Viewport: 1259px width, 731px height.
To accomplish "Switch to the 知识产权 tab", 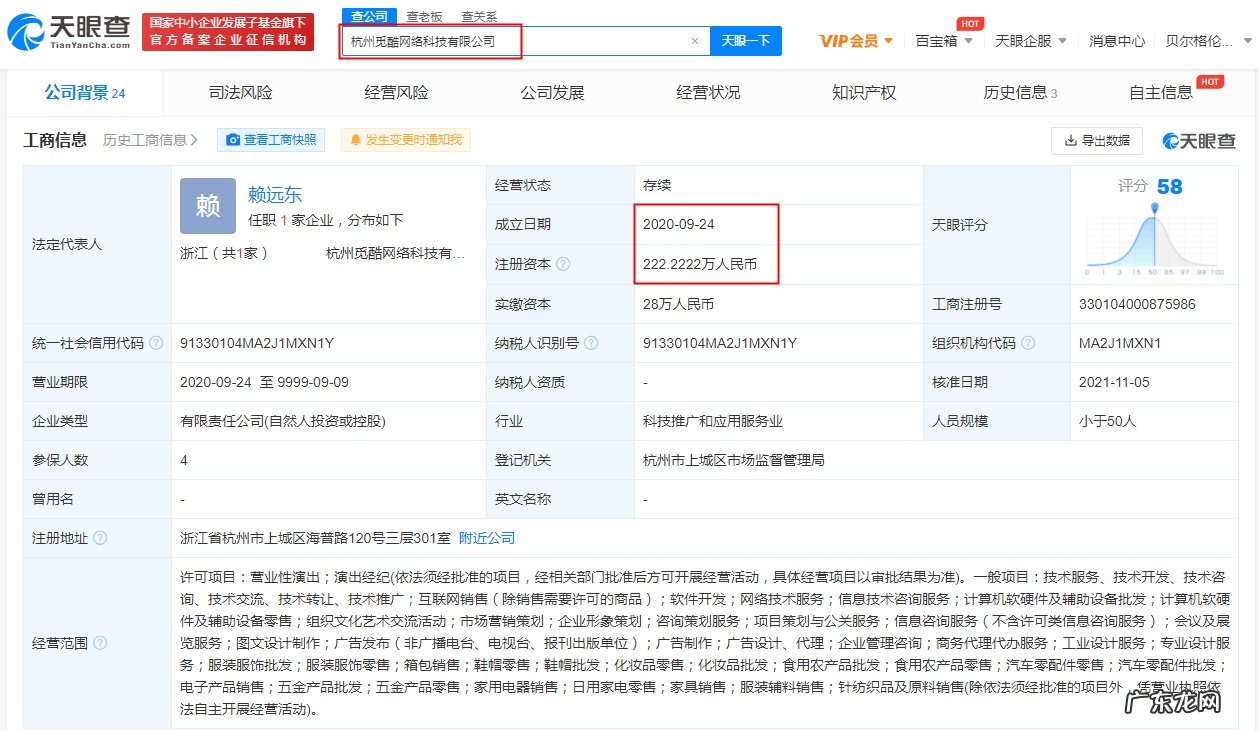I will point(861,91).
